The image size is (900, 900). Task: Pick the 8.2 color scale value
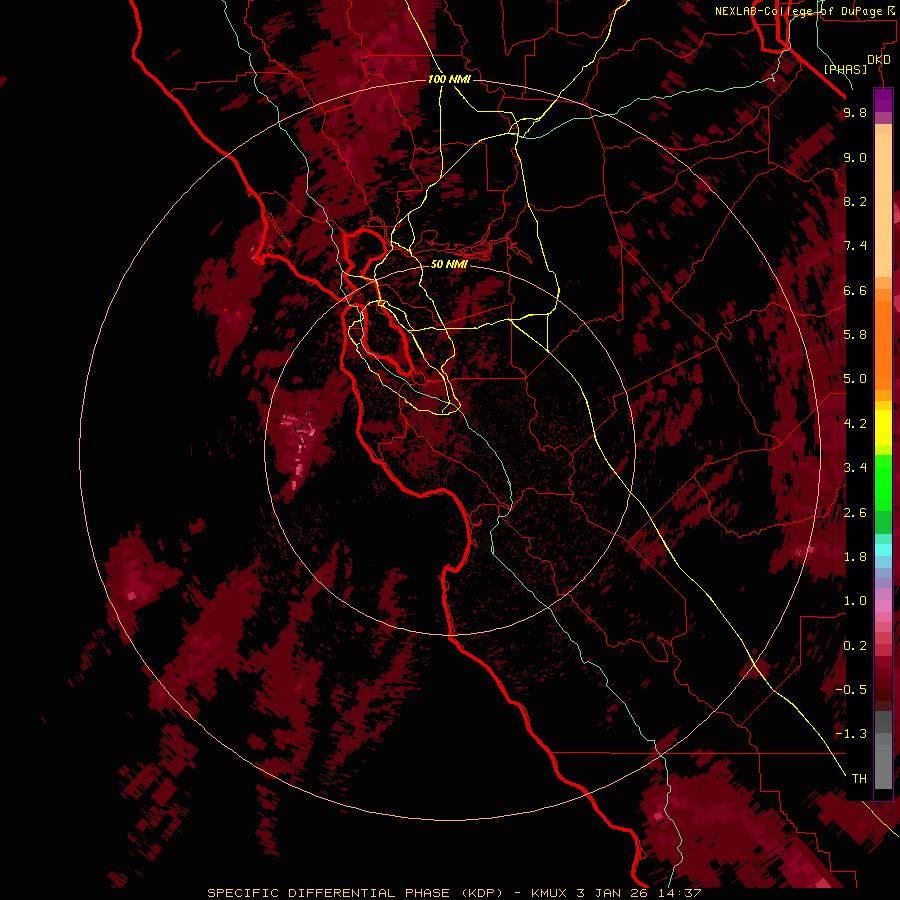855,201
